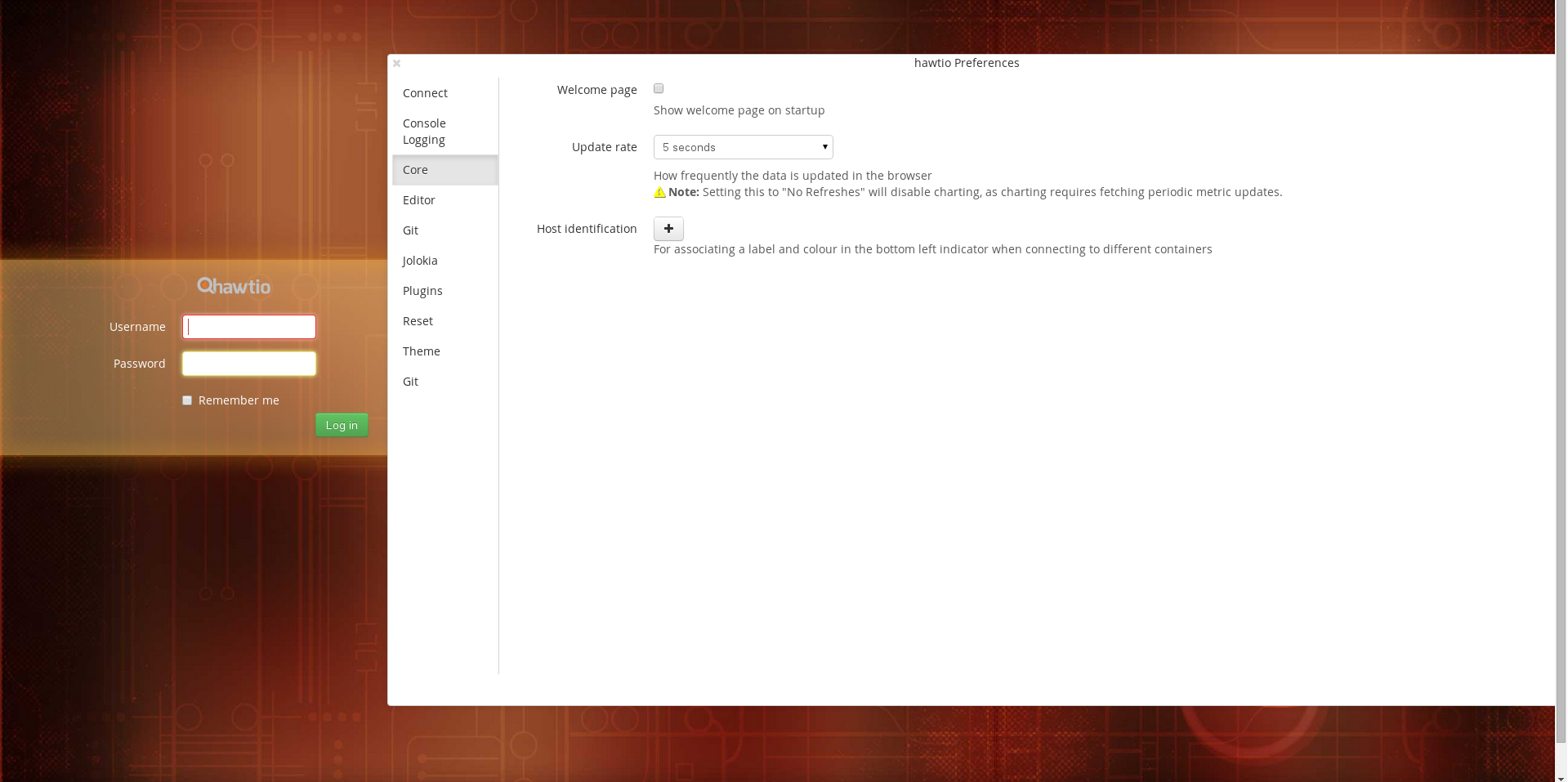Focus the Password input field
The height and width of the screenshot is (782, 1568).
click(249, 364)
